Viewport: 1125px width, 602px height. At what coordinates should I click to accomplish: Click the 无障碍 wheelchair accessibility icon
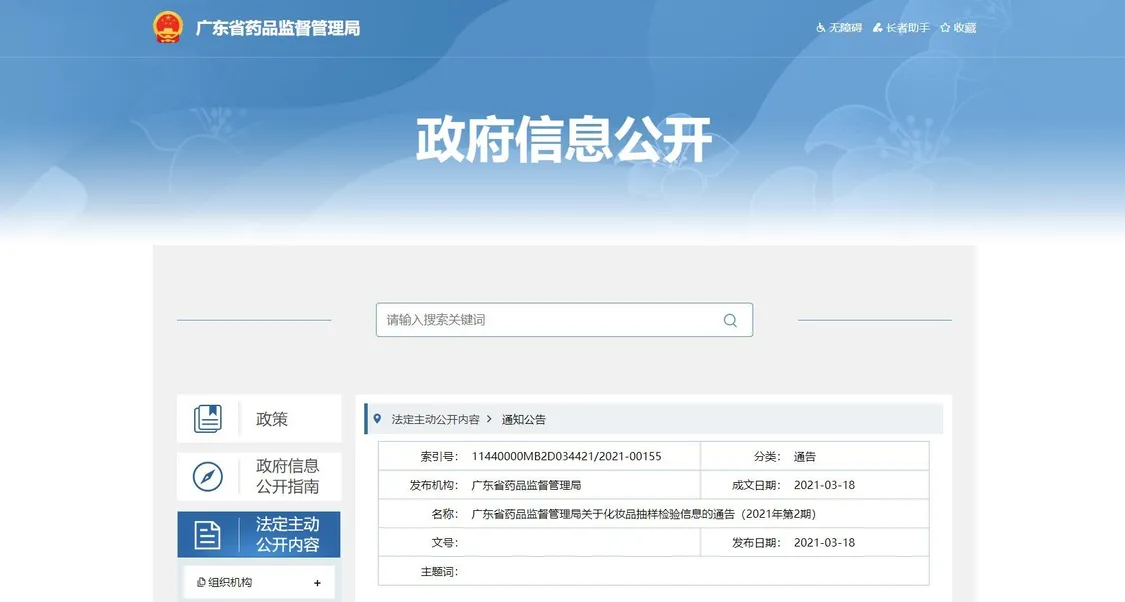click(821, 28)
